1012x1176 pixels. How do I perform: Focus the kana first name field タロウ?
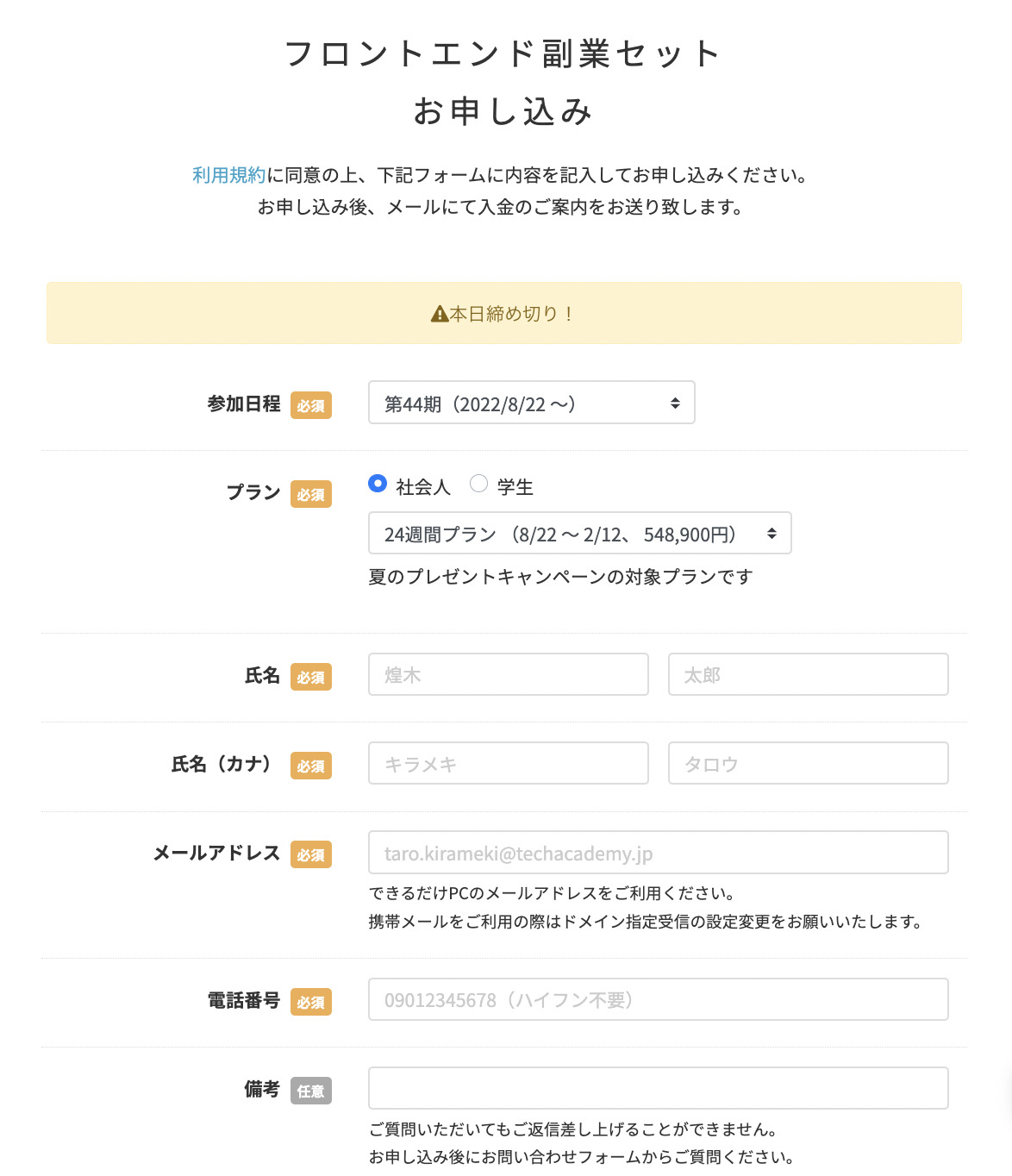pos(808,763)
